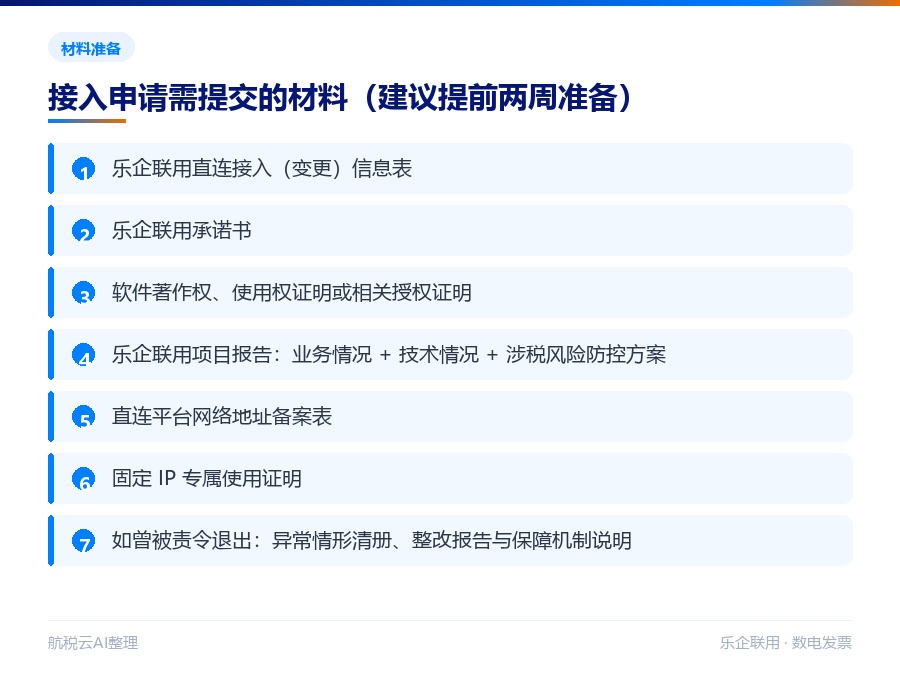This screenshot has width=900, height=676.
Task: Click the number 1 badge beside 信息表
Action: 84,169
